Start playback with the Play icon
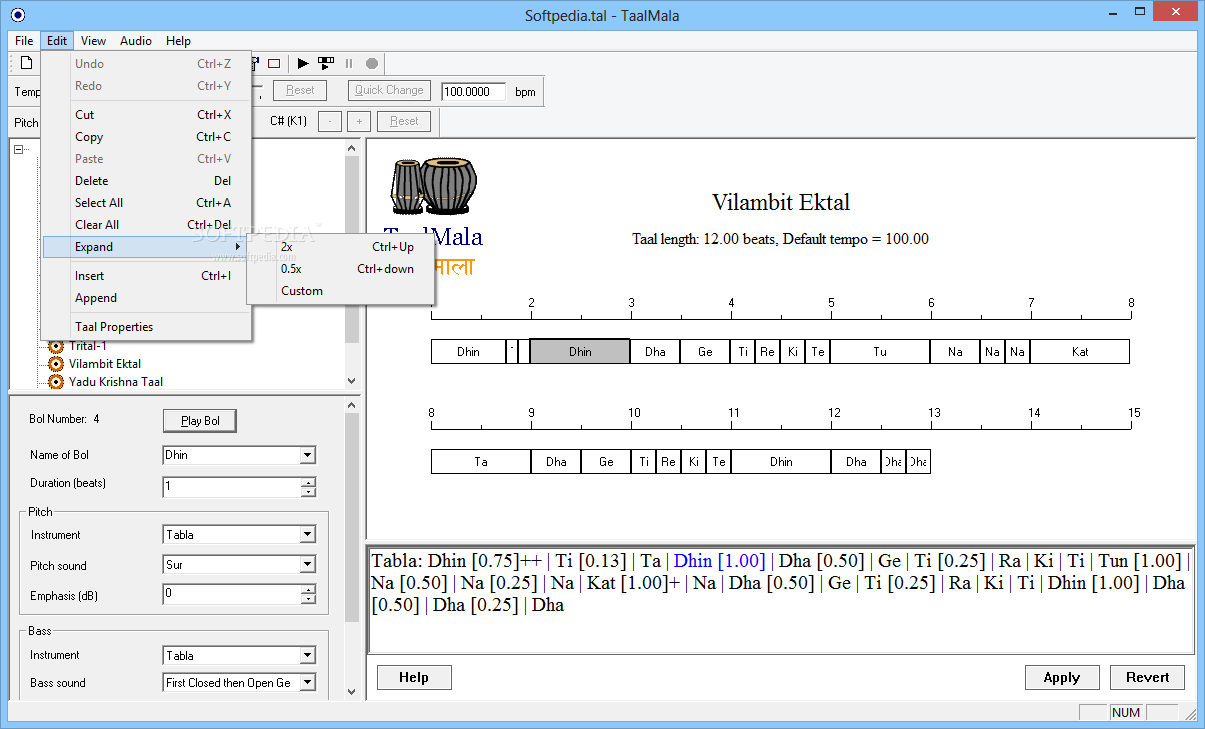 click(x=303, y=63)
